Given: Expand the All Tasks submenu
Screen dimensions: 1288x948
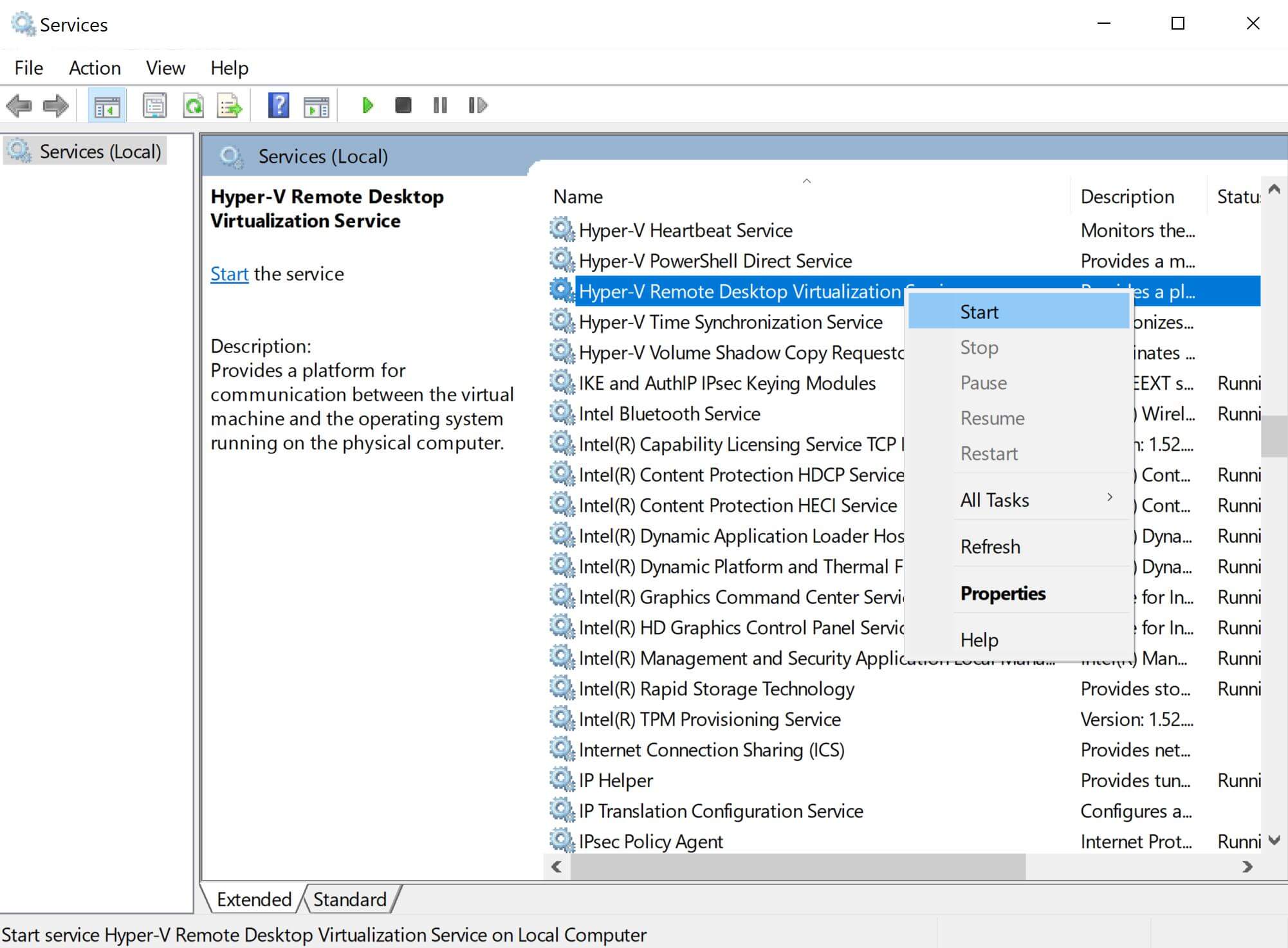Looking at the screenshot, I should (994, 500).
